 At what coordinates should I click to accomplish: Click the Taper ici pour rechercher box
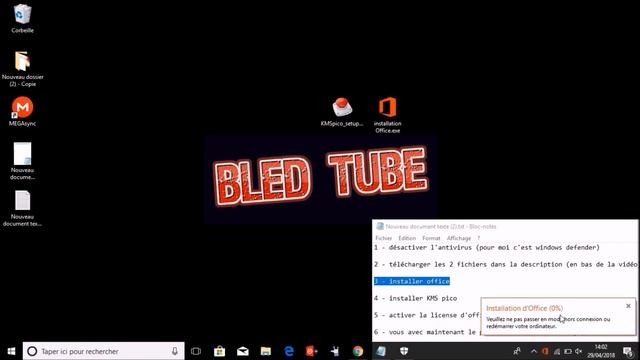[104, 351]
